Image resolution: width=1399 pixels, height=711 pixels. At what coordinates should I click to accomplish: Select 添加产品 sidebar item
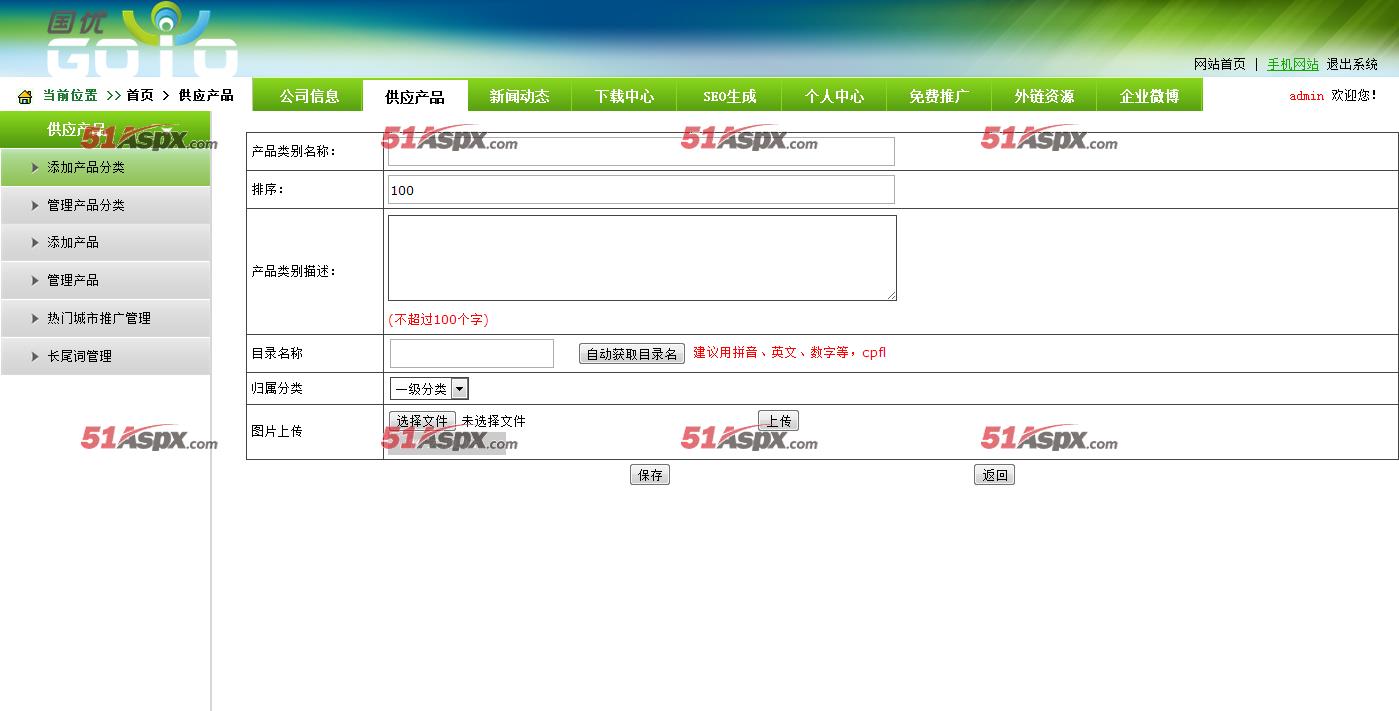(105, 242)
